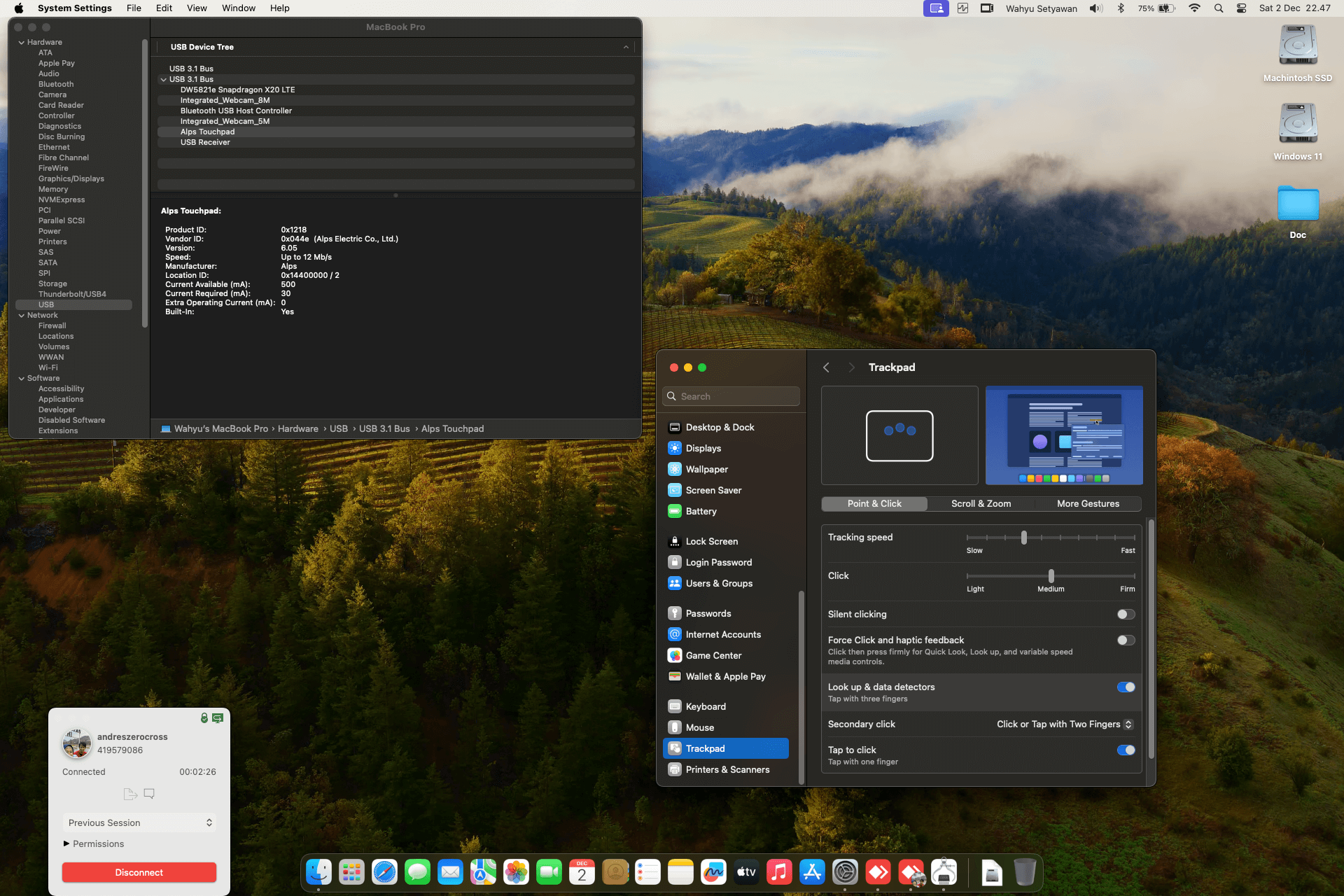Disable Tap to click toggle

[1126, 750]
